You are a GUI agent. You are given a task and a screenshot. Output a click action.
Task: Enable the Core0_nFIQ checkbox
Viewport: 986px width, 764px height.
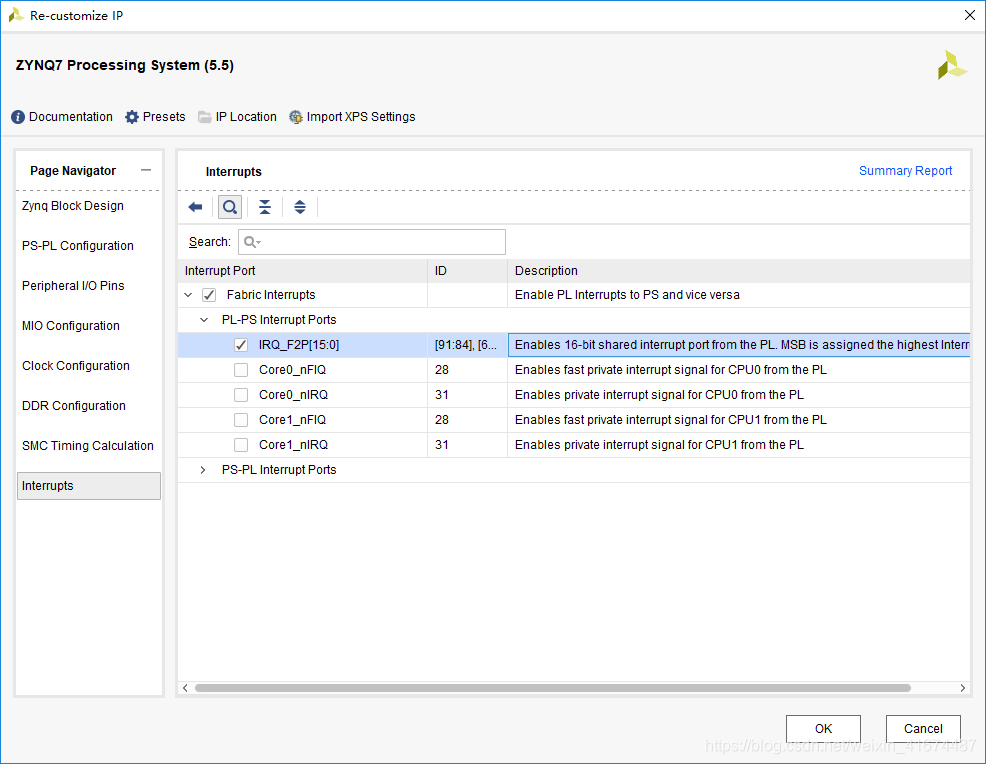pos(241,370)
